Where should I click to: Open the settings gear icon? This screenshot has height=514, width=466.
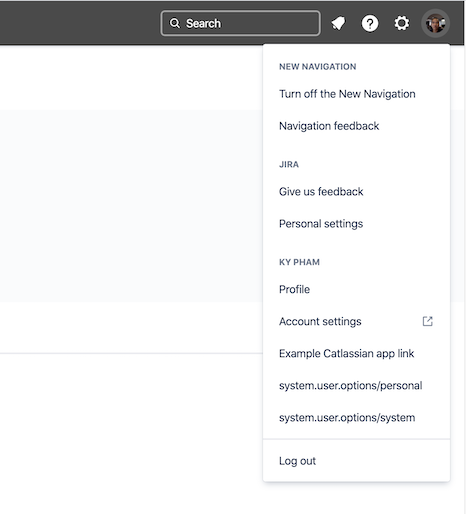click(402, 23)
